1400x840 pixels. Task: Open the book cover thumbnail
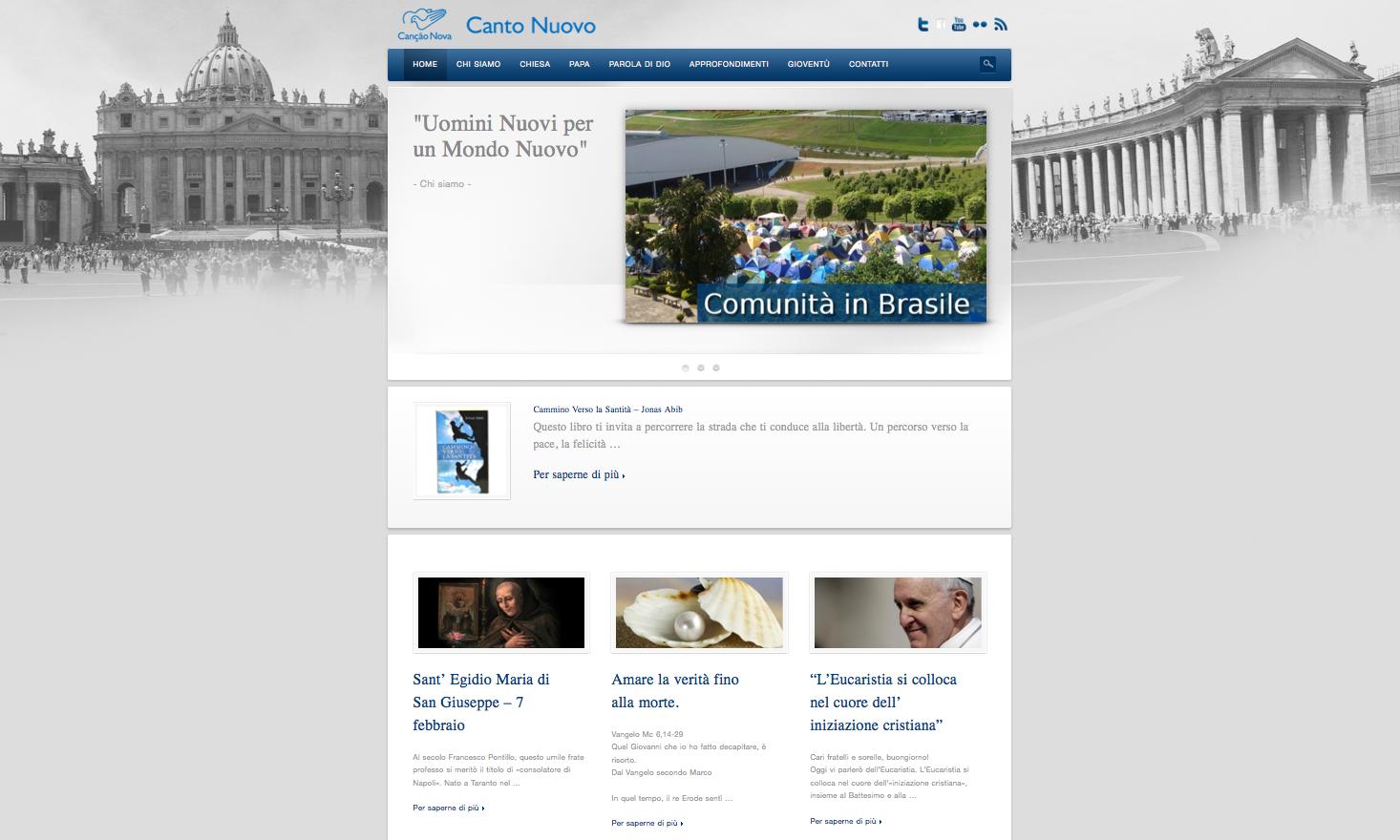pyautogui.click(x=462, y=451)
